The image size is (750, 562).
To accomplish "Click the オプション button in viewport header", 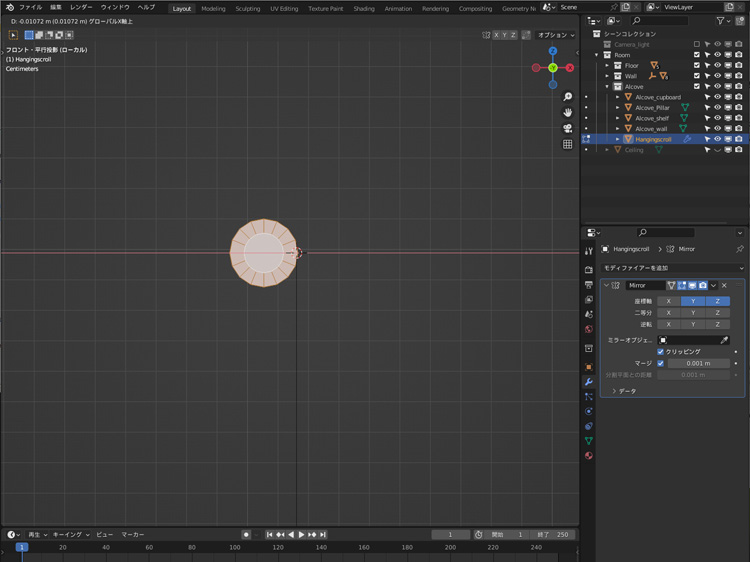I will click(555, 35).
